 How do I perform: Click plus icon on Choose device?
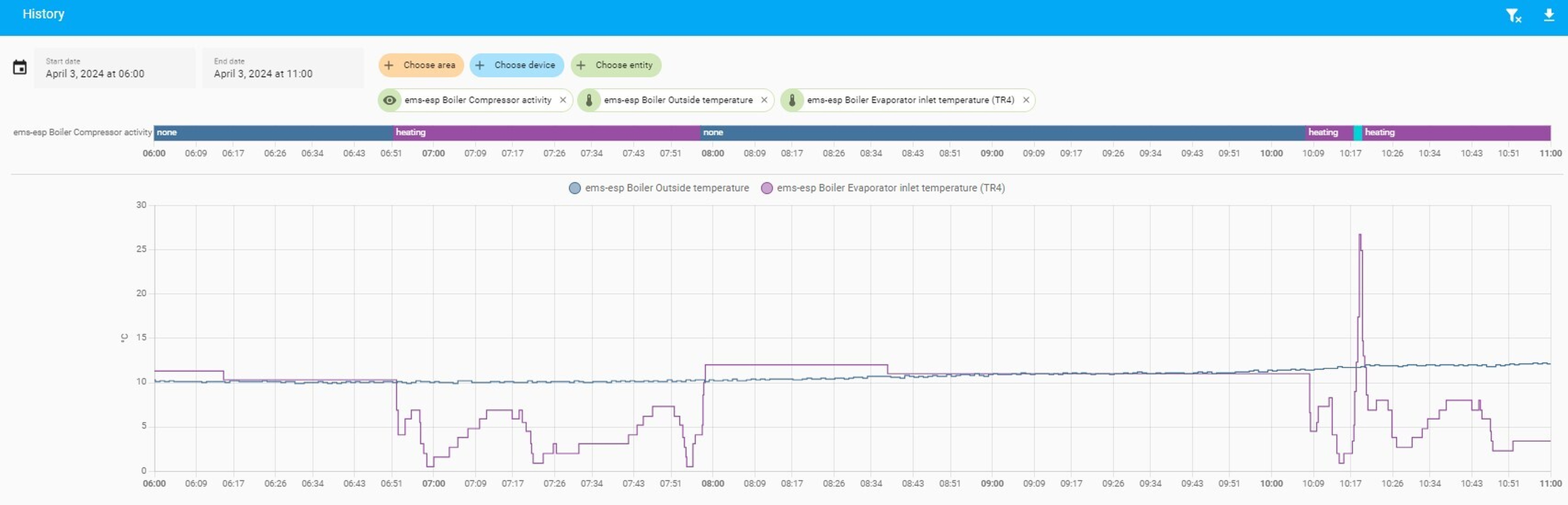point(480,65)
